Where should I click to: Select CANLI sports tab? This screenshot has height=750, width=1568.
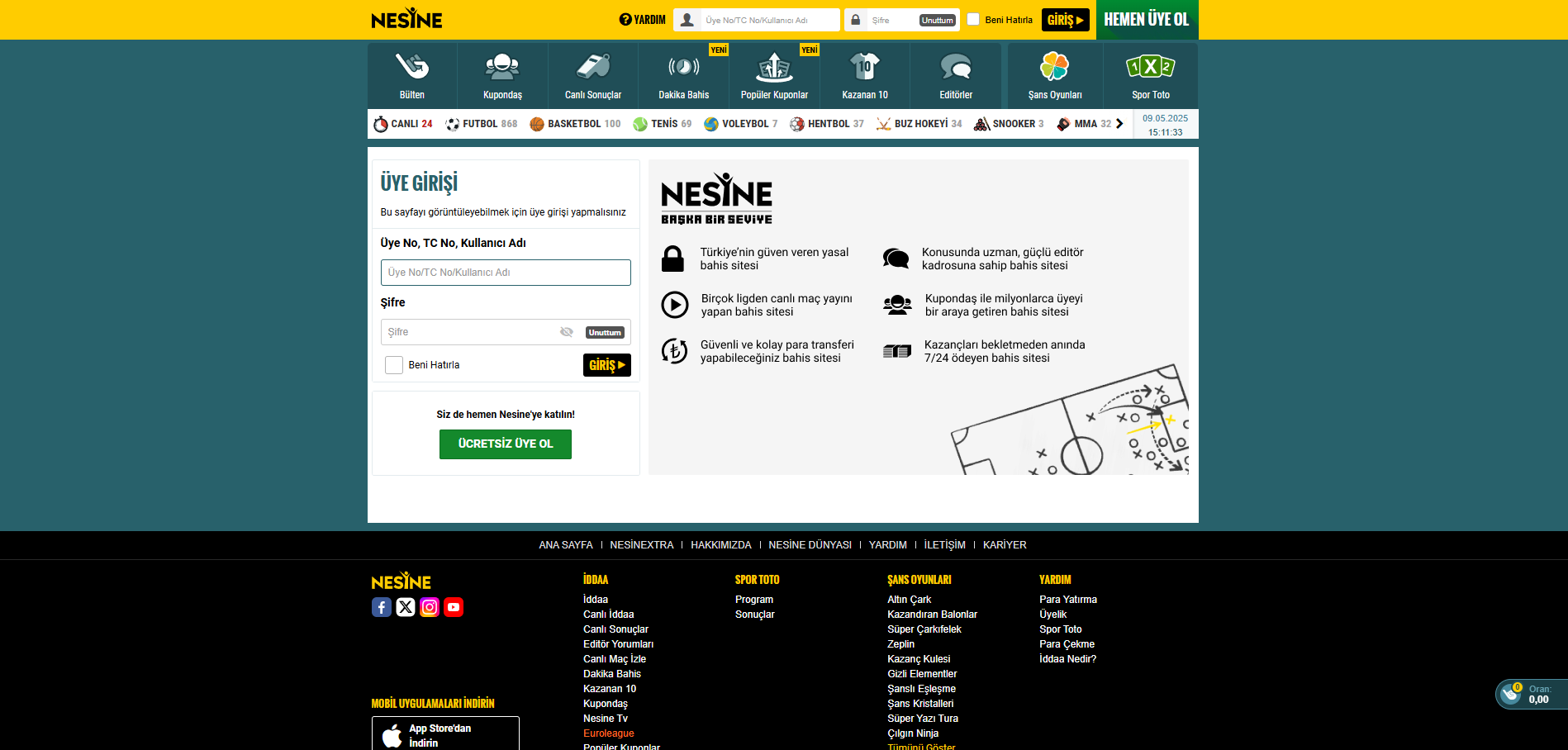(403, 124)
